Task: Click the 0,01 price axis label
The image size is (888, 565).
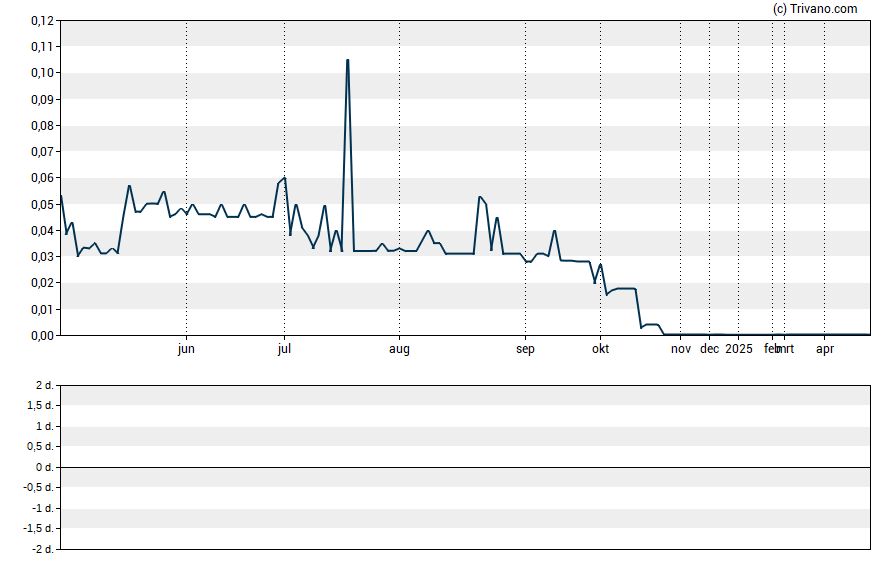Action: click(42, 309)
